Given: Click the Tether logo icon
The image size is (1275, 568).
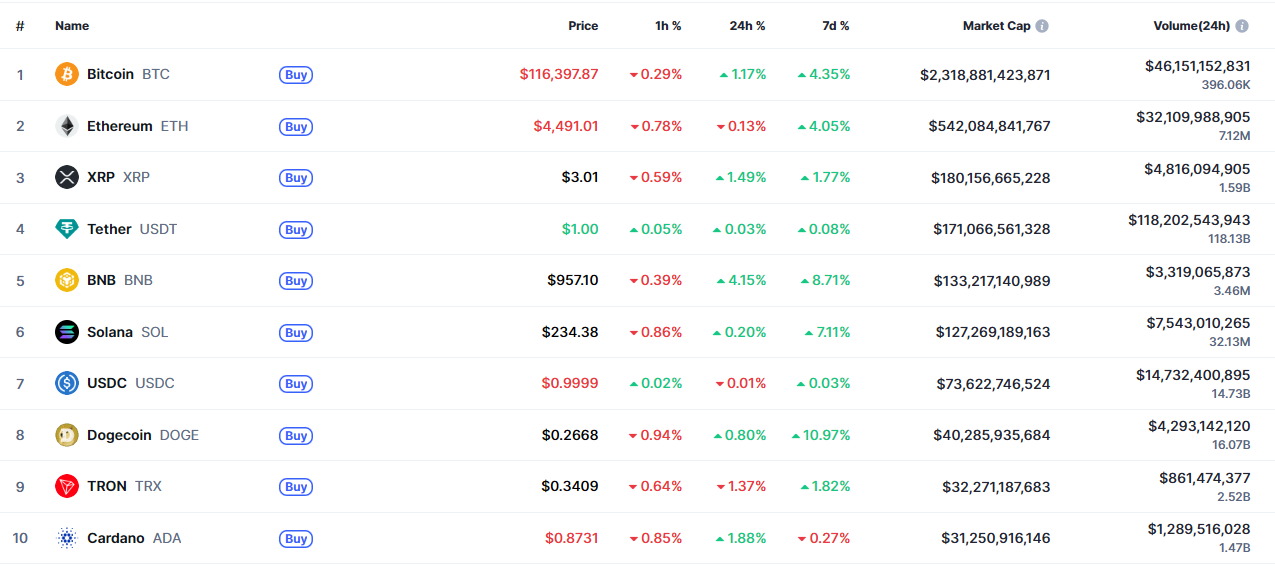Looking at the screenshot, I should point(67,229).
